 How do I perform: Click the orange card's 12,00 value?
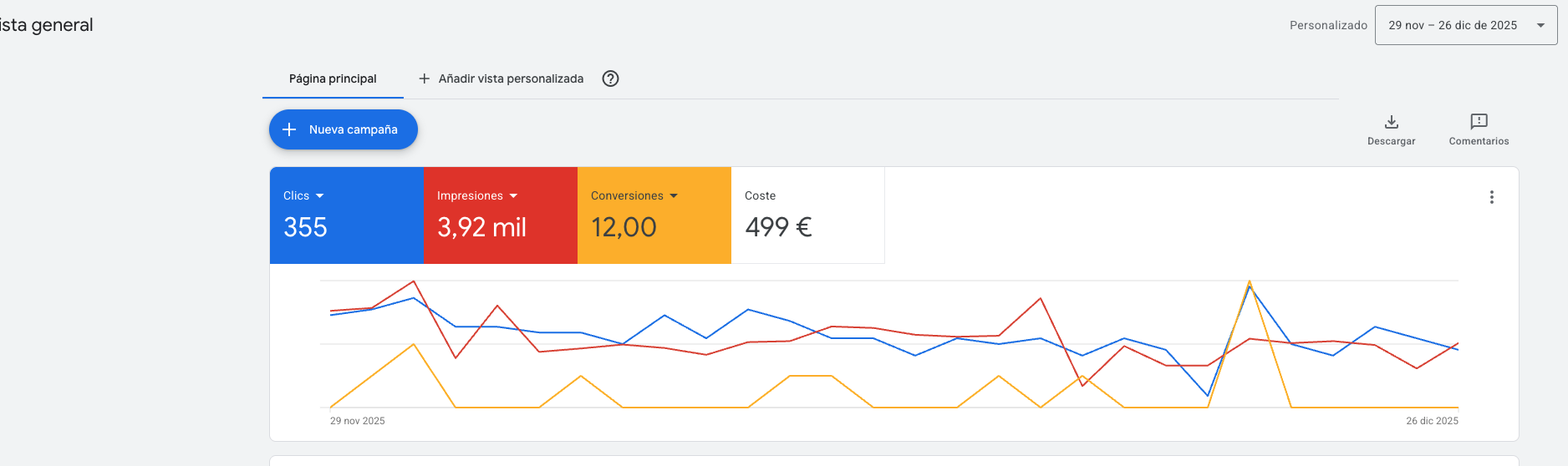tap(624, 227)
